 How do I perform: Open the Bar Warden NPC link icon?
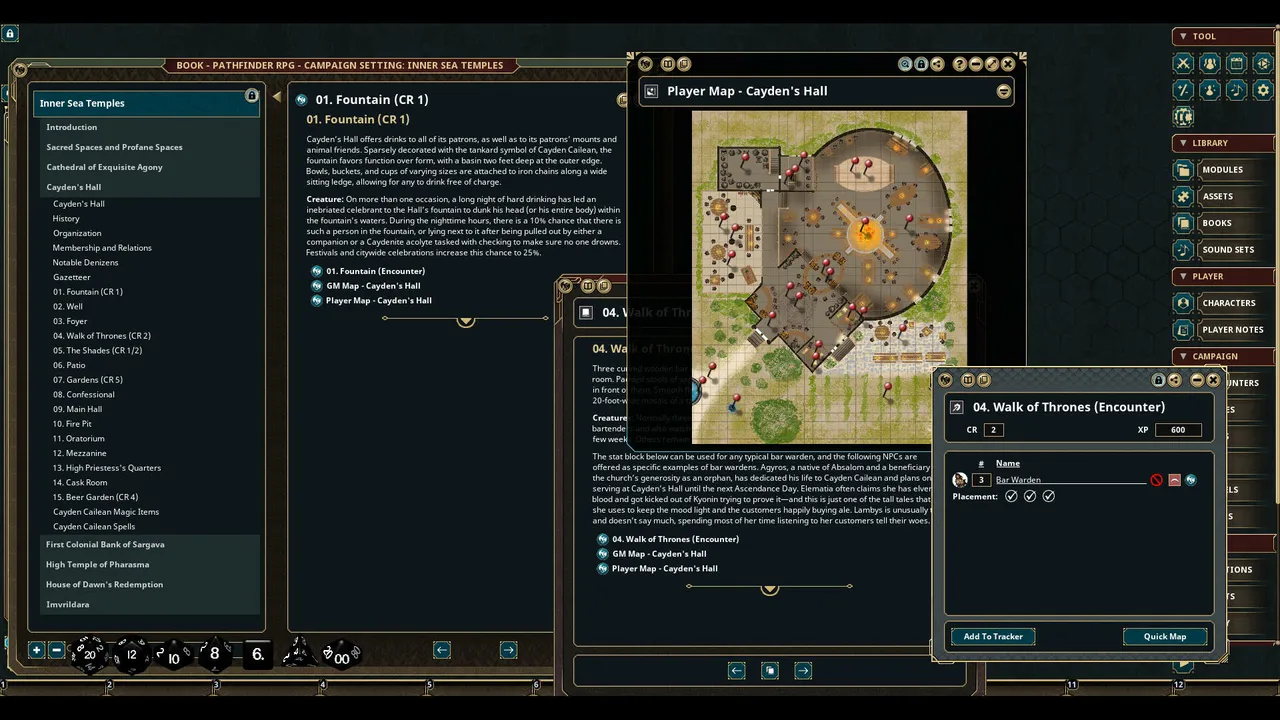click(x=1191, y=480)
